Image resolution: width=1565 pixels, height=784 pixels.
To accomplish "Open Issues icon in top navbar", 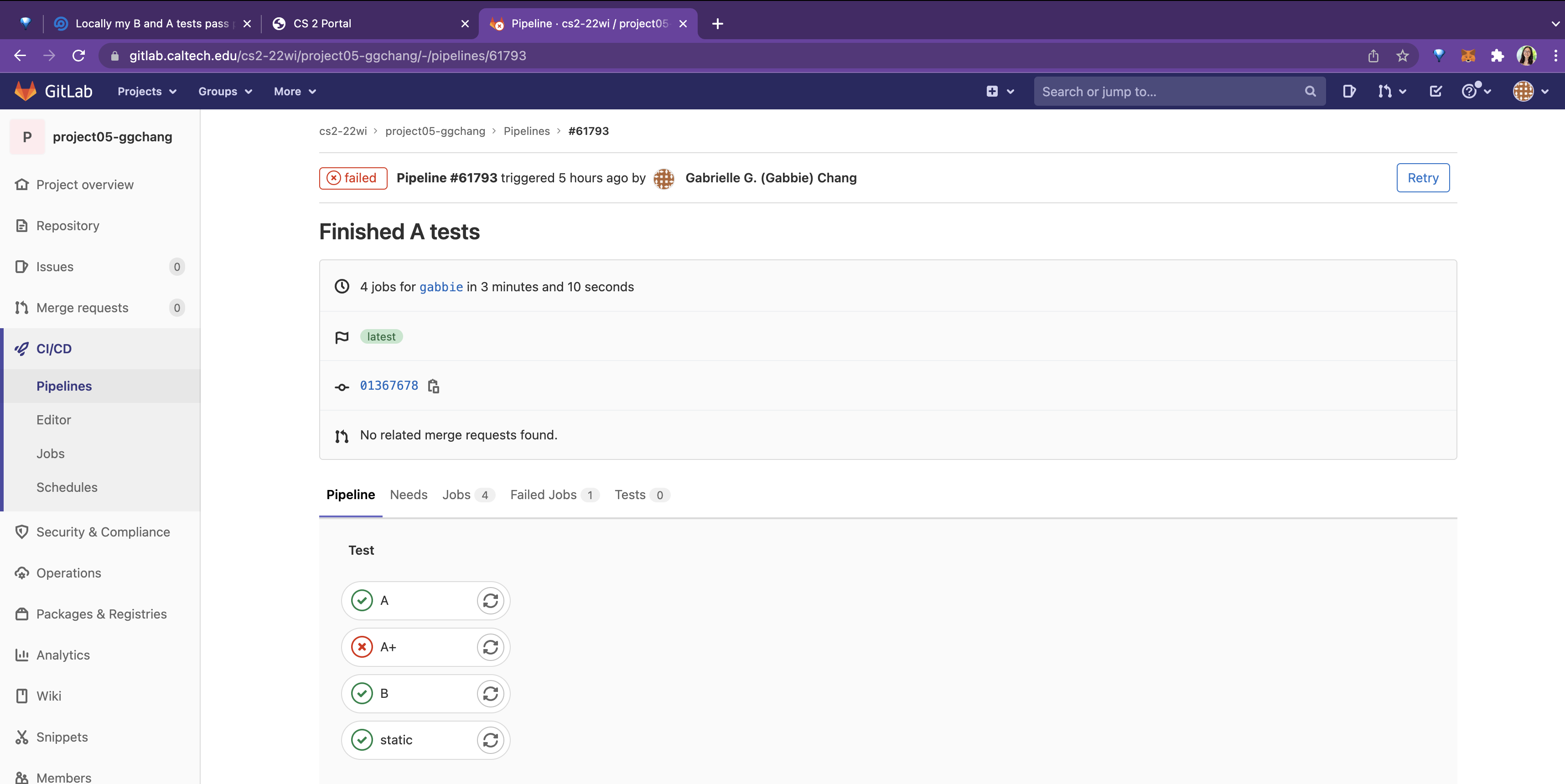I will click(x=1349, y=92).
